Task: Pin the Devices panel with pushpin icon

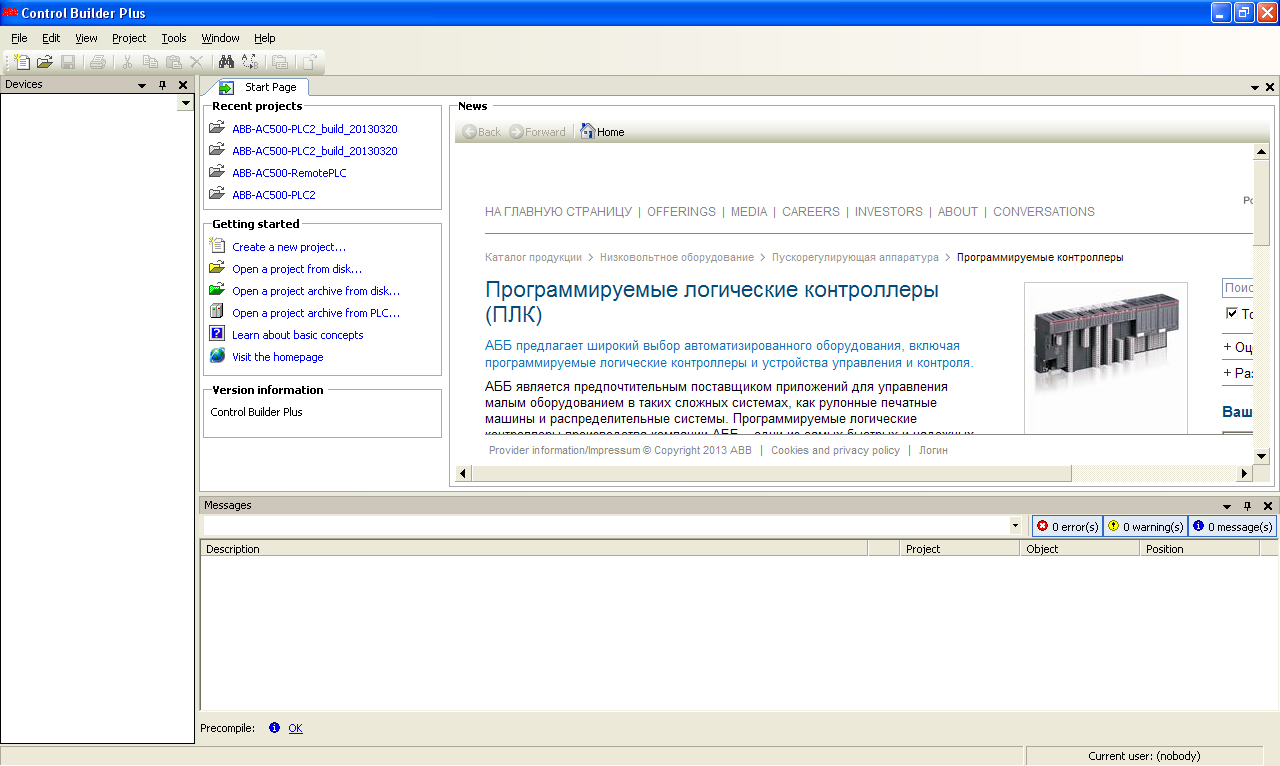Action: pos(163,85)
